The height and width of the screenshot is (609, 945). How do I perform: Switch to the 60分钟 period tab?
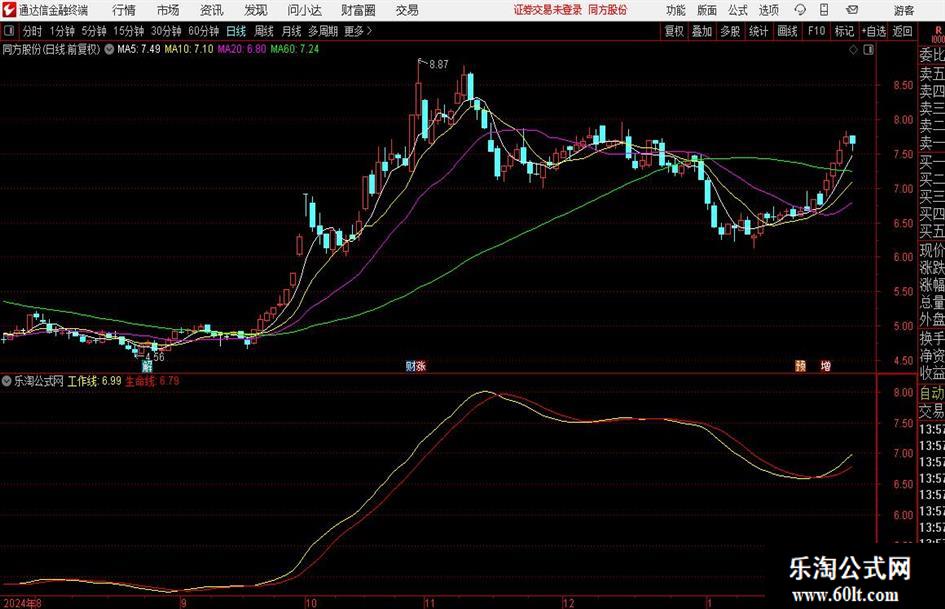pos(203,31)
